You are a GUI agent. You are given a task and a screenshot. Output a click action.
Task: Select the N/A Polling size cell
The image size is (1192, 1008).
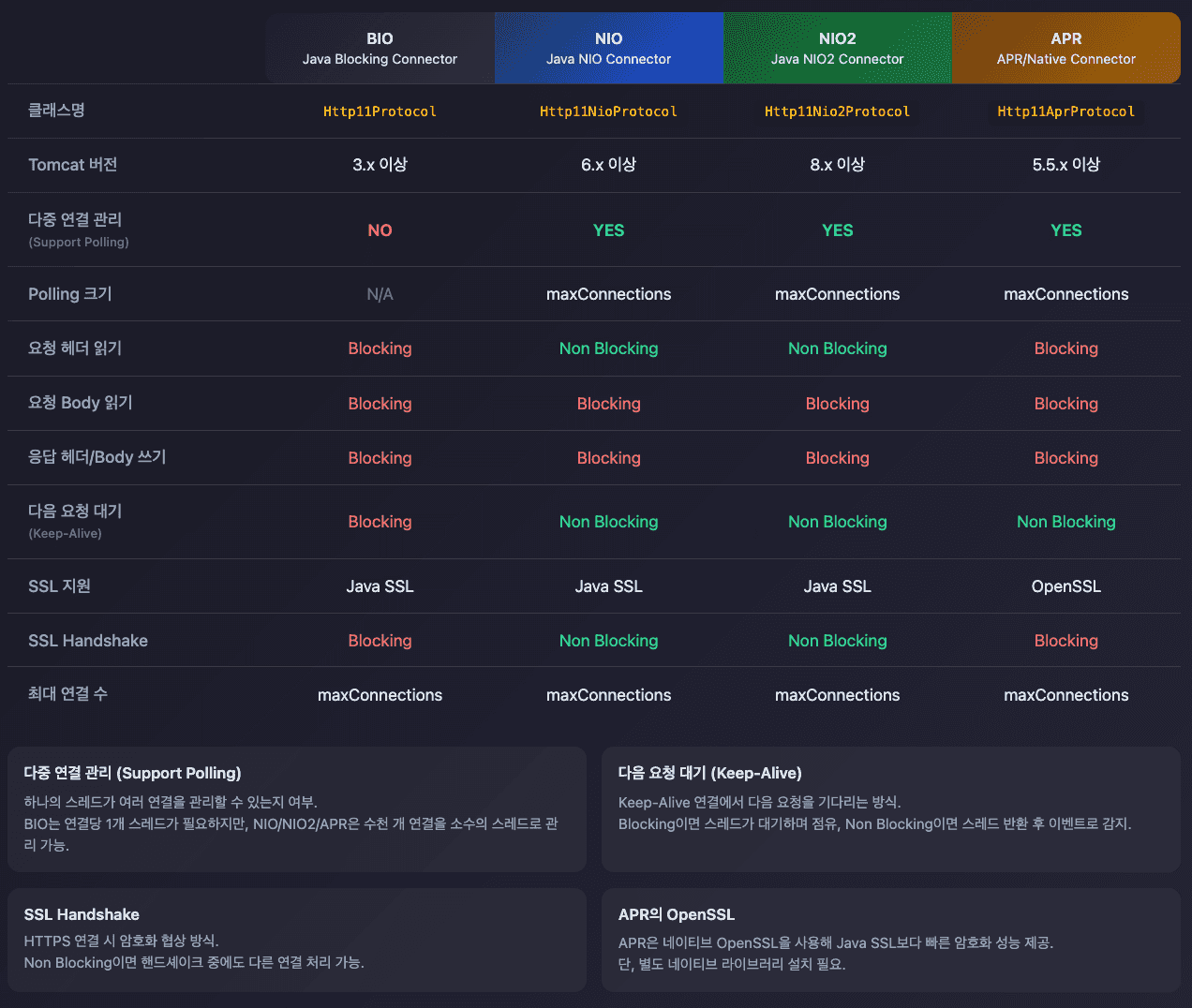click(x=380, y=294)
